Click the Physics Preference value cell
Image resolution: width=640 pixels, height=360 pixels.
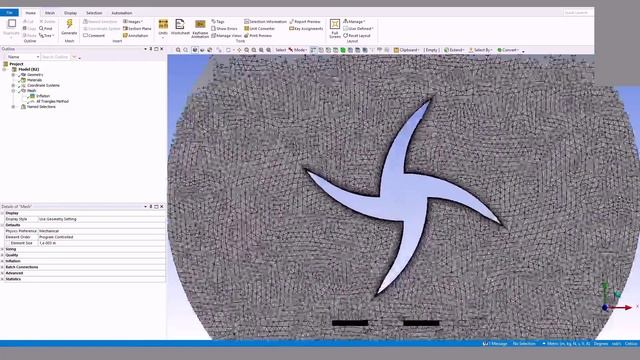click(102, 231)
